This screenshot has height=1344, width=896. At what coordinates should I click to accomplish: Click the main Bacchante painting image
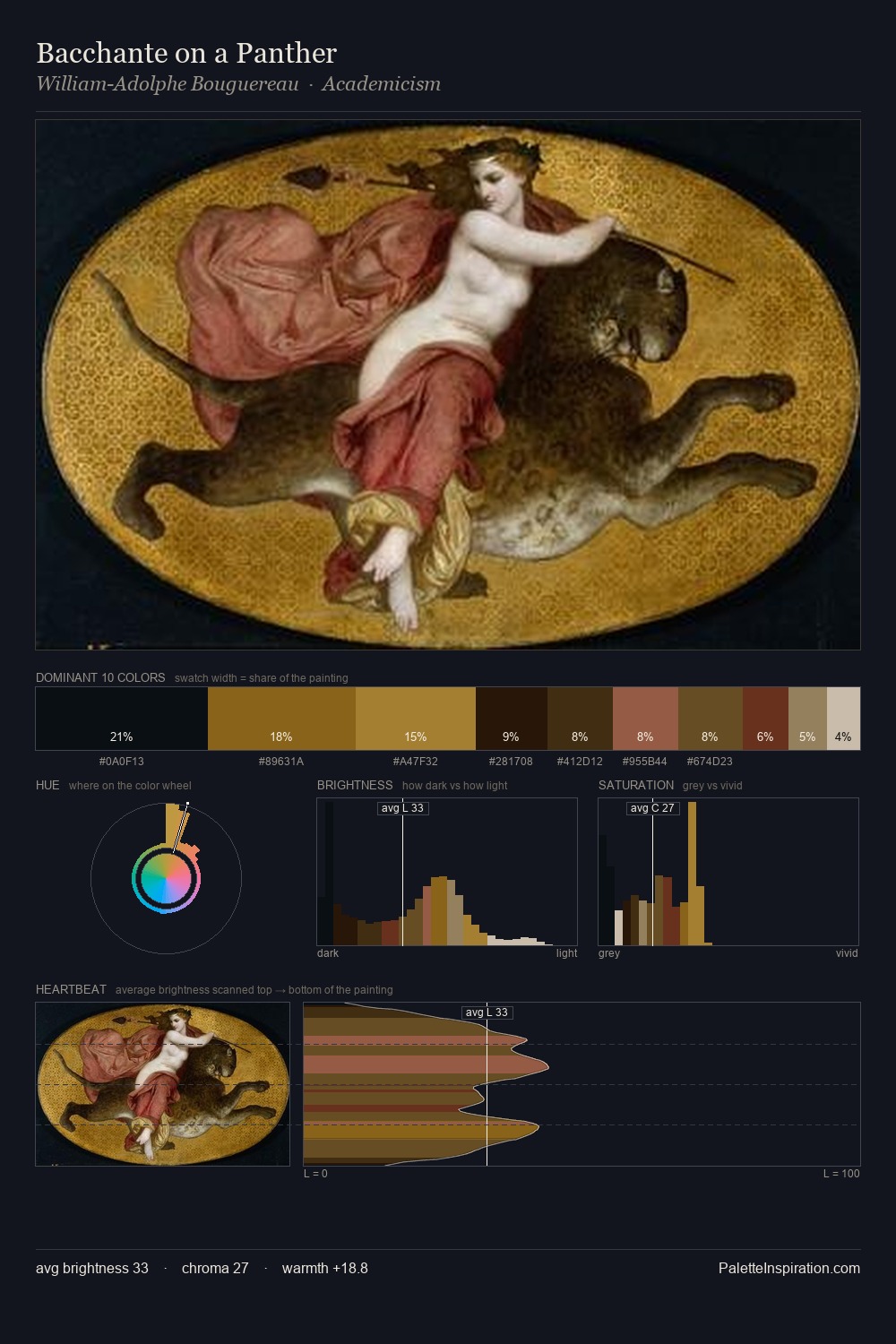(448, 384)
